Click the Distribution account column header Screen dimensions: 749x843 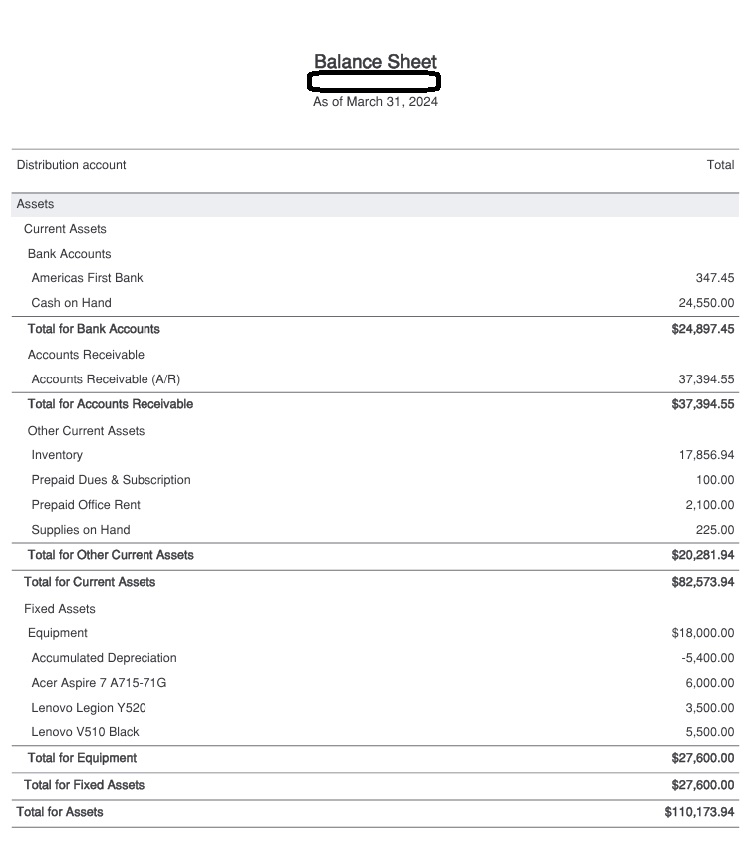click(x=72, y=165)
